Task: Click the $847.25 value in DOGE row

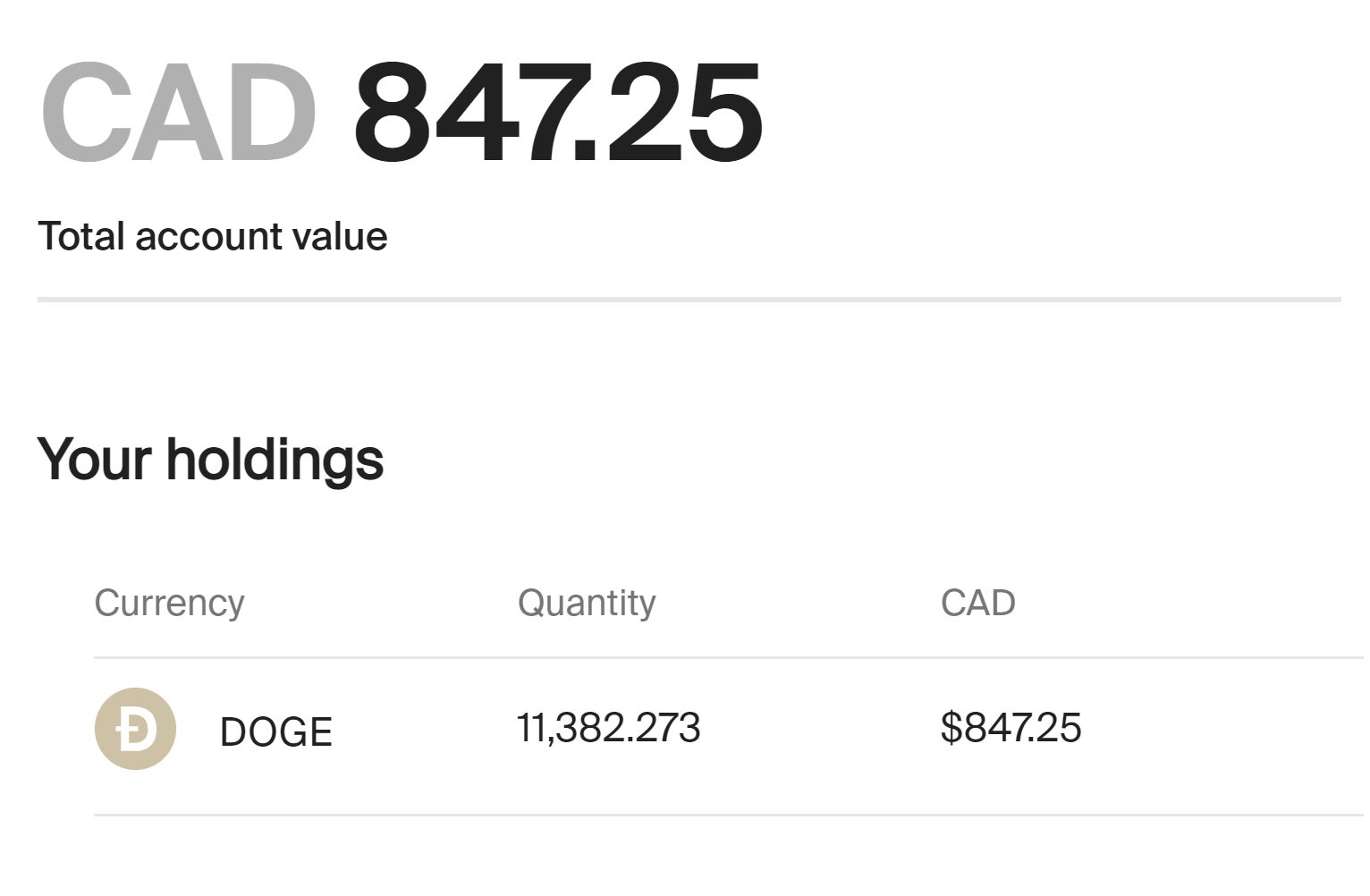Action: (1011, 728)
